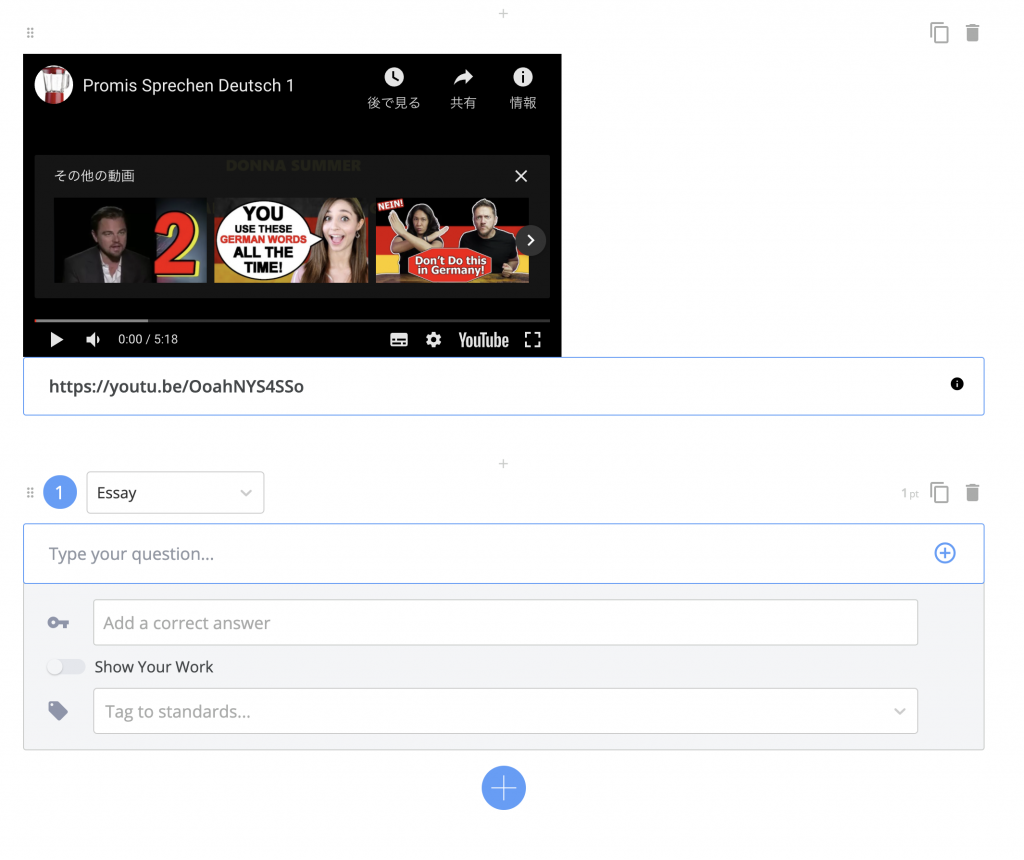Click the info icon in the URL field

957,384
